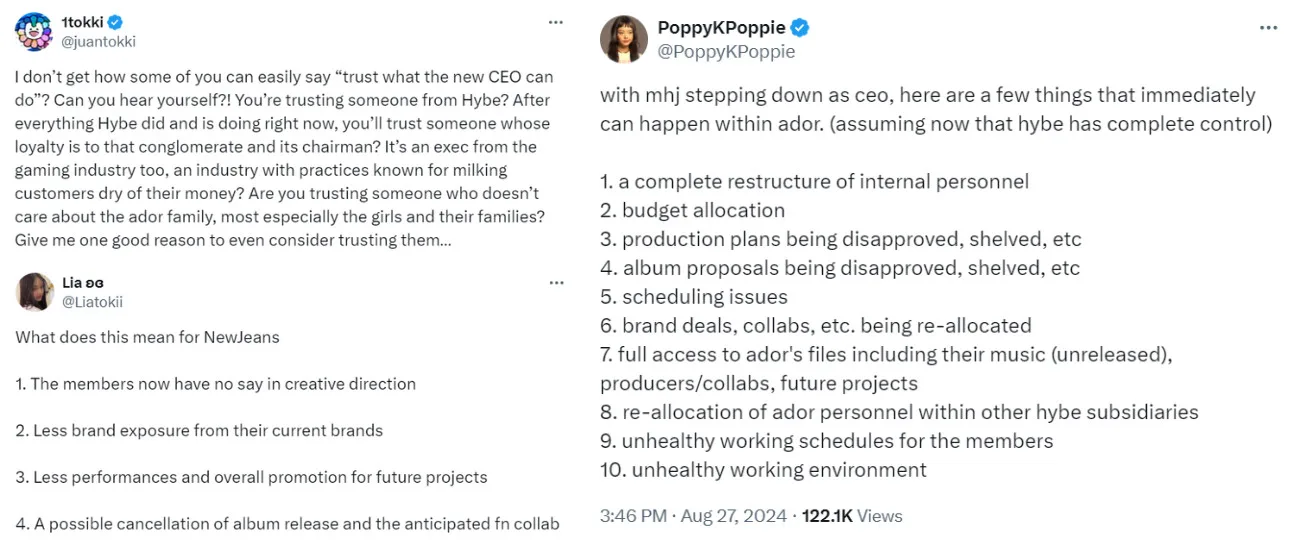Click the verified badge next to PoppyKPoppie
1300x545 pixels.
801,28
